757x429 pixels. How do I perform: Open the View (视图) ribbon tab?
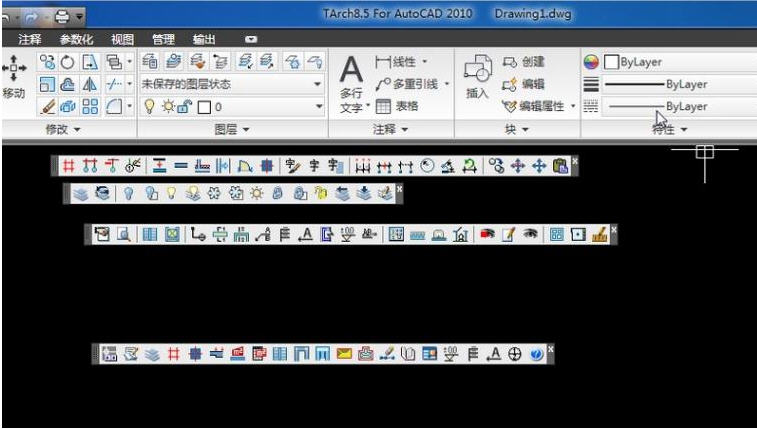tap(122, 40)
